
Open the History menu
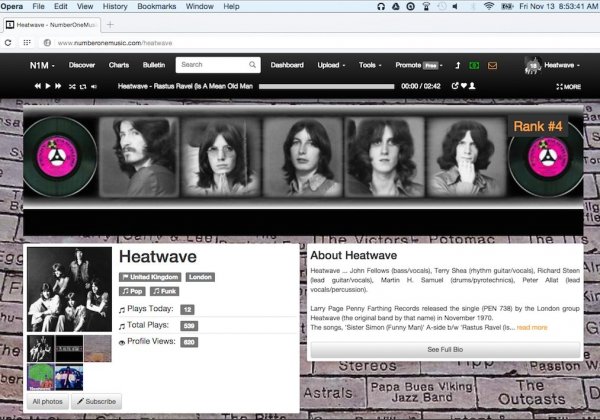pyautogui.click(x=115, y=7)
